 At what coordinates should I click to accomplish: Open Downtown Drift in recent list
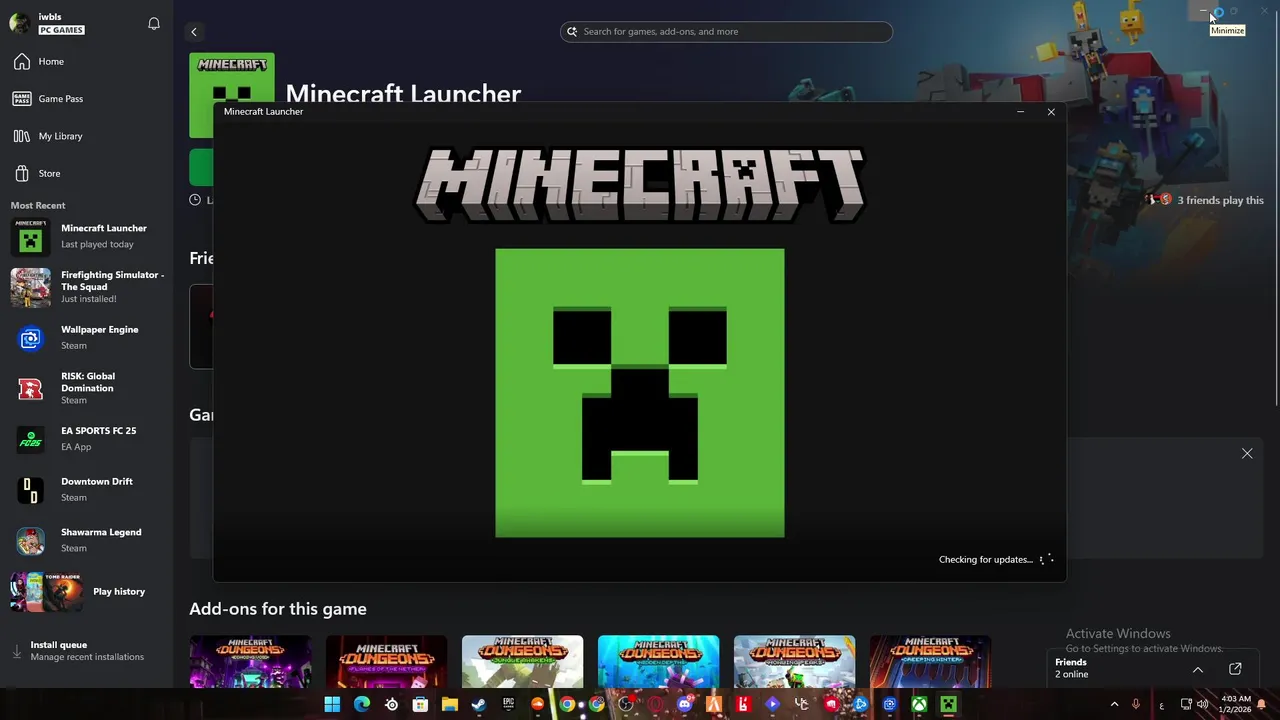tap(86, 490)
